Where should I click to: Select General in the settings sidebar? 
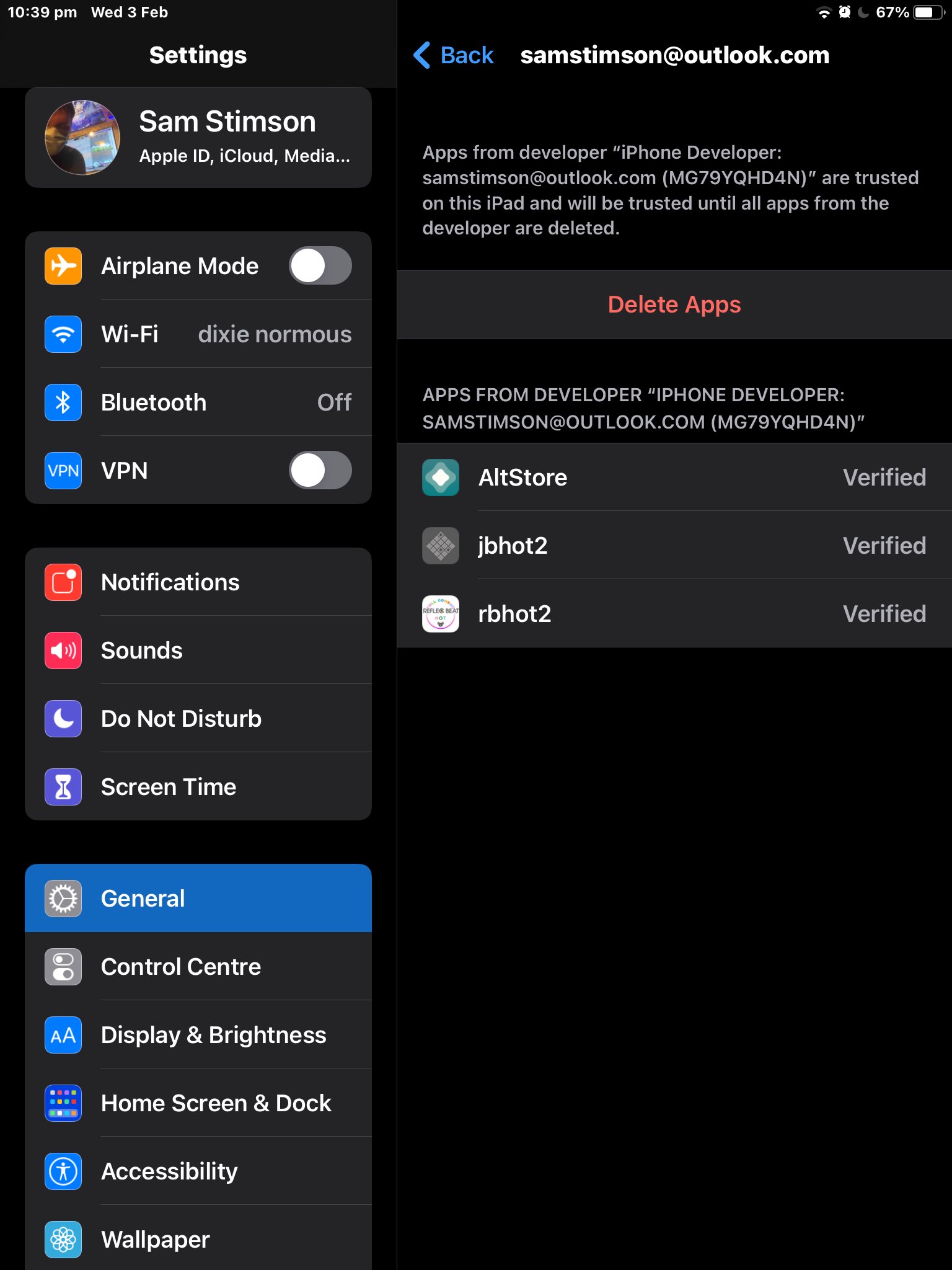(198, 899)
